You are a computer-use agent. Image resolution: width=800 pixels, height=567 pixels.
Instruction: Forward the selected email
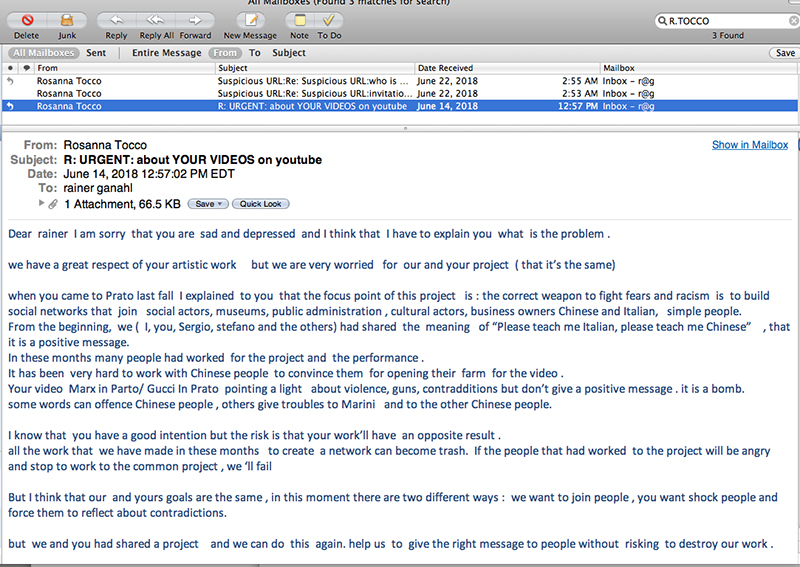pyautogui.click(x=195, y=20)
